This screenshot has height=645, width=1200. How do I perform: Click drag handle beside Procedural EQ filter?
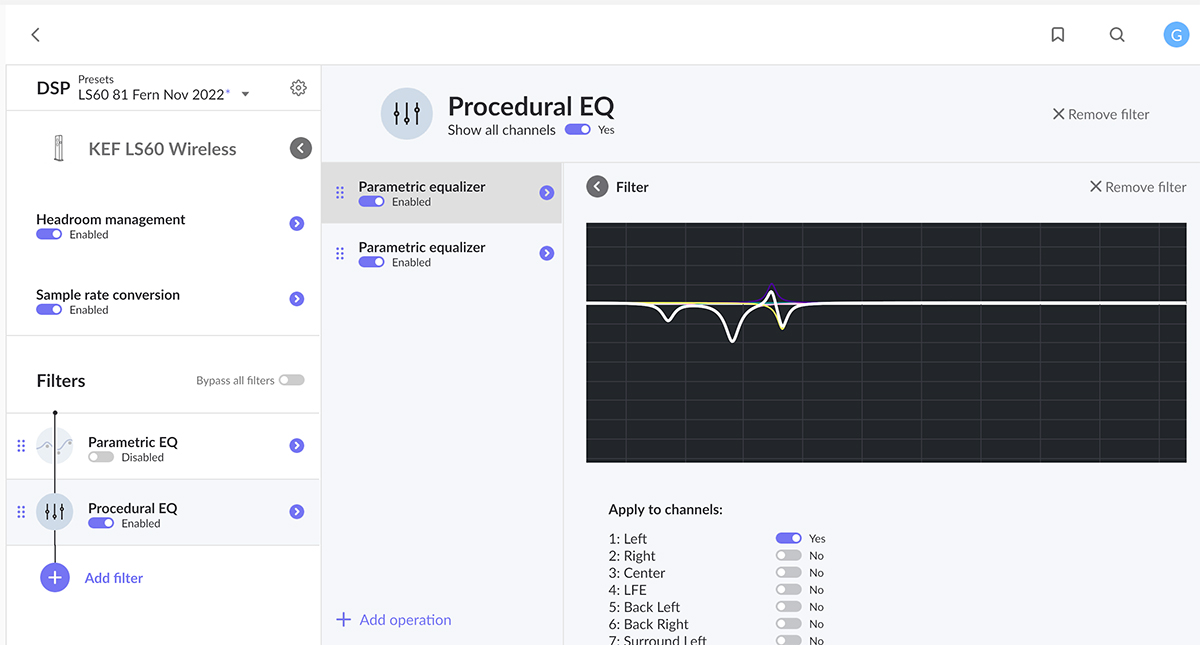tap(21, 512)
